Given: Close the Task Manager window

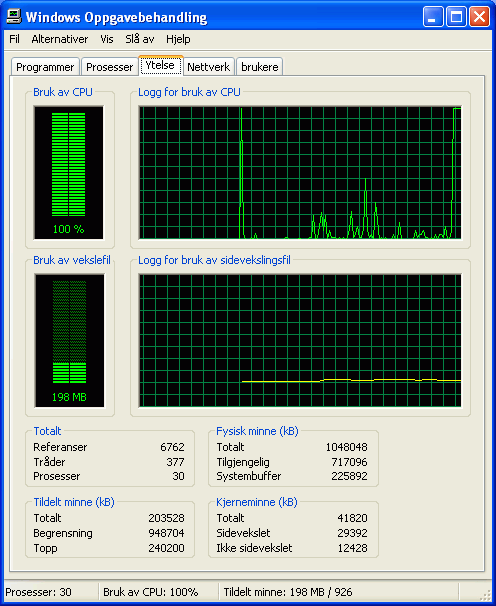Looking at the screenshot, I should coord(479,17).
